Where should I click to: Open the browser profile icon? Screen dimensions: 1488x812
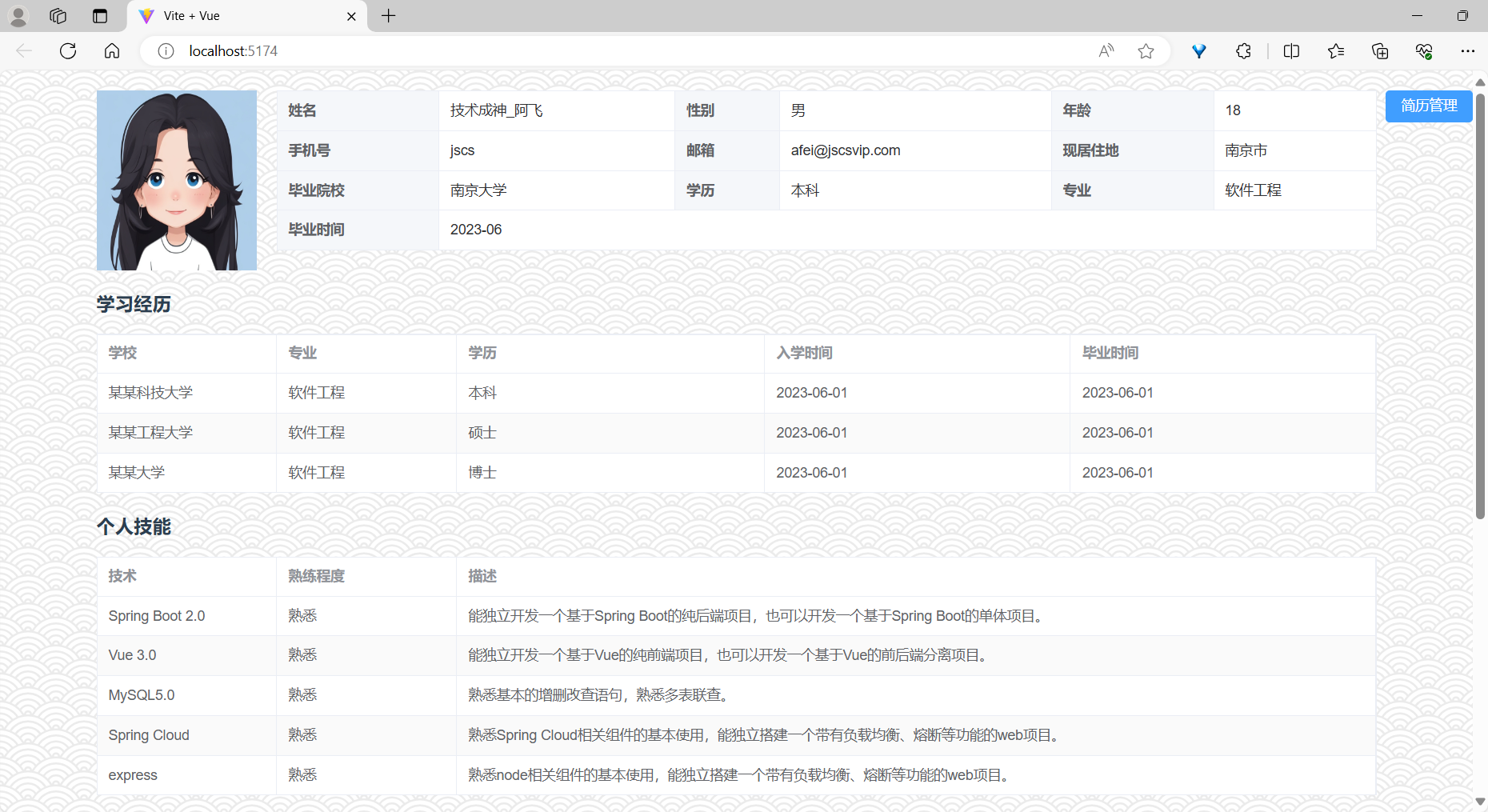click(18, 16)
